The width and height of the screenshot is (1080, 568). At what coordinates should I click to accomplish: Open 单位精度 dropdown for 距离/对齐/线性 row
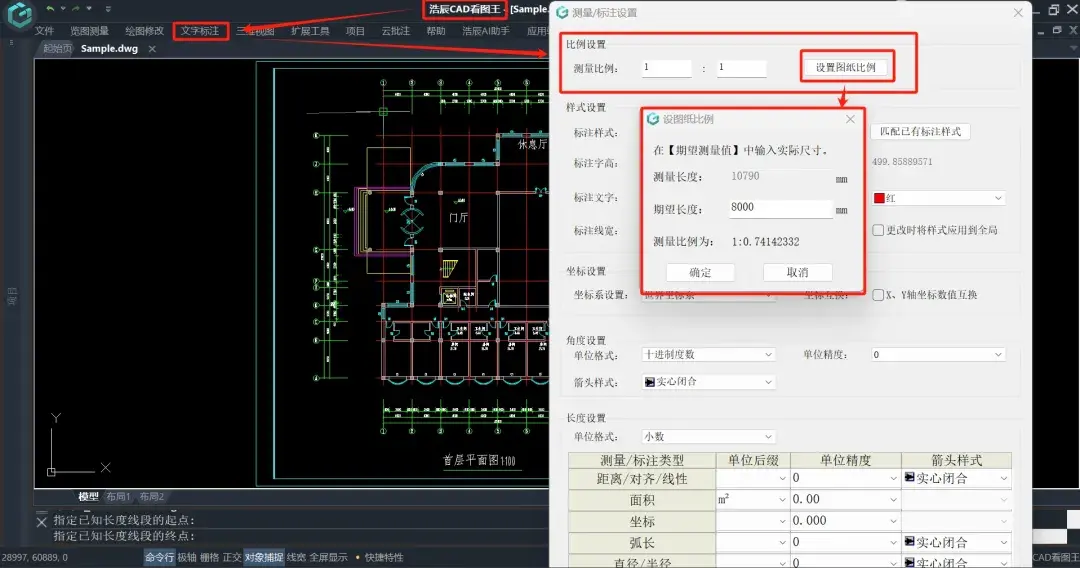(845, 478)
